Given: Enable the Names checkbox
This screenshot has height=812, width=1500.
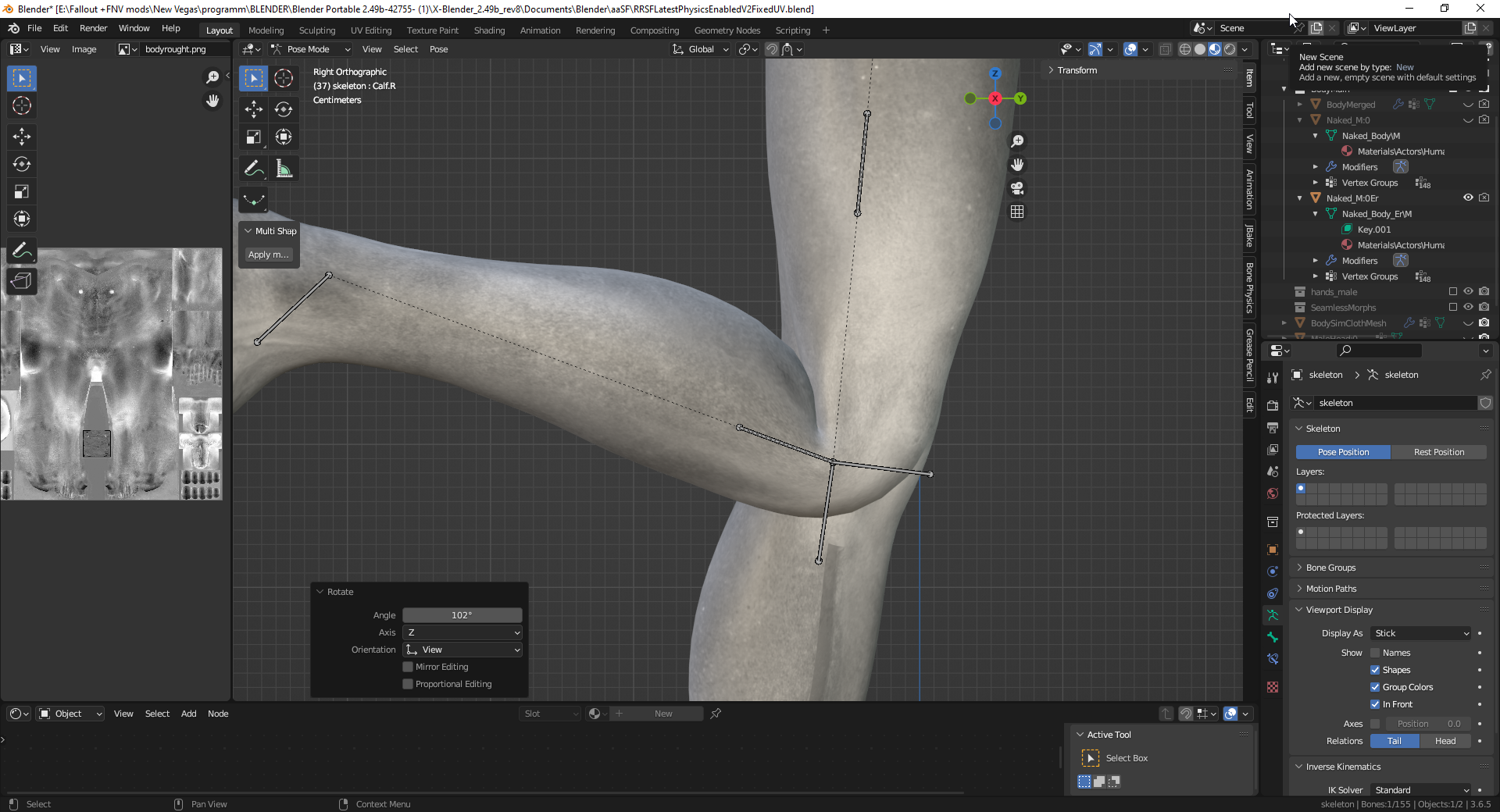Looking at the screenshot, I should (x=1375, y=653).
